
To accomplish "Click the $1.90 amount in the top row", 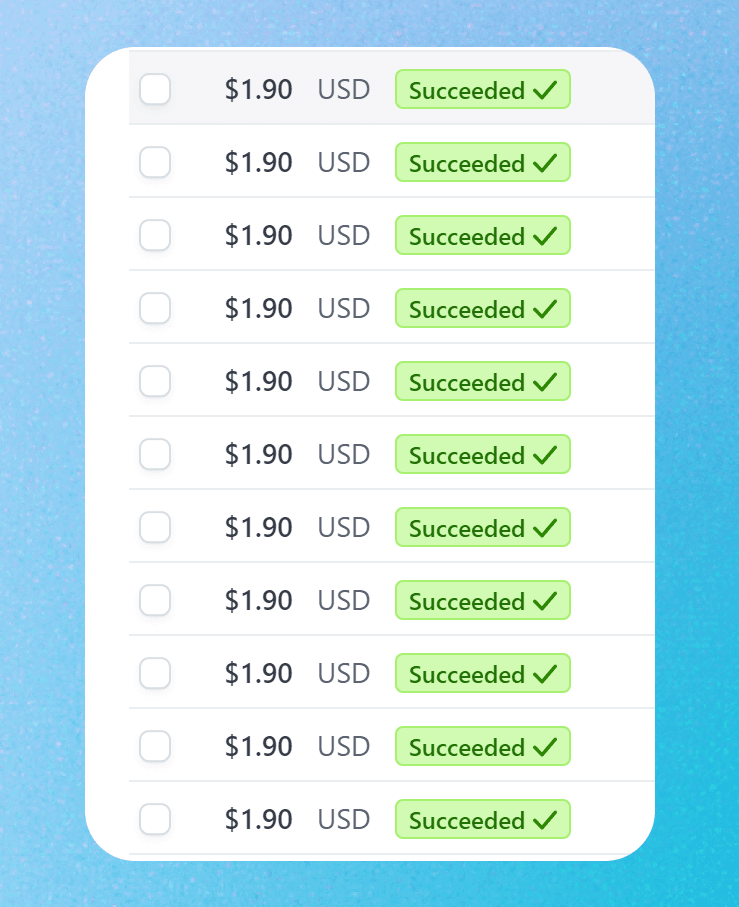I will [x=258, y=90].
